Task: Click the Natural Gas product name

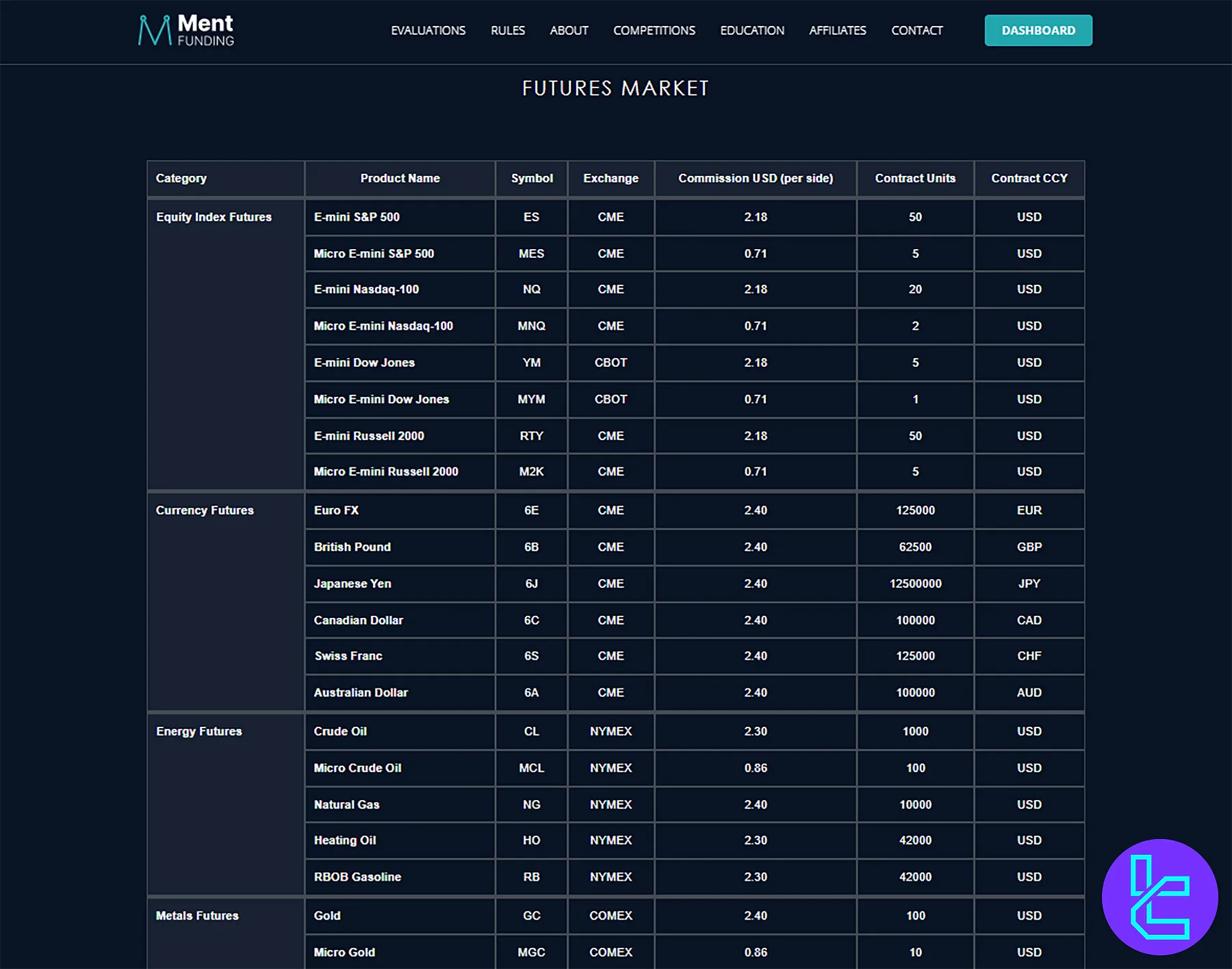Action: [x=346, y=805]
